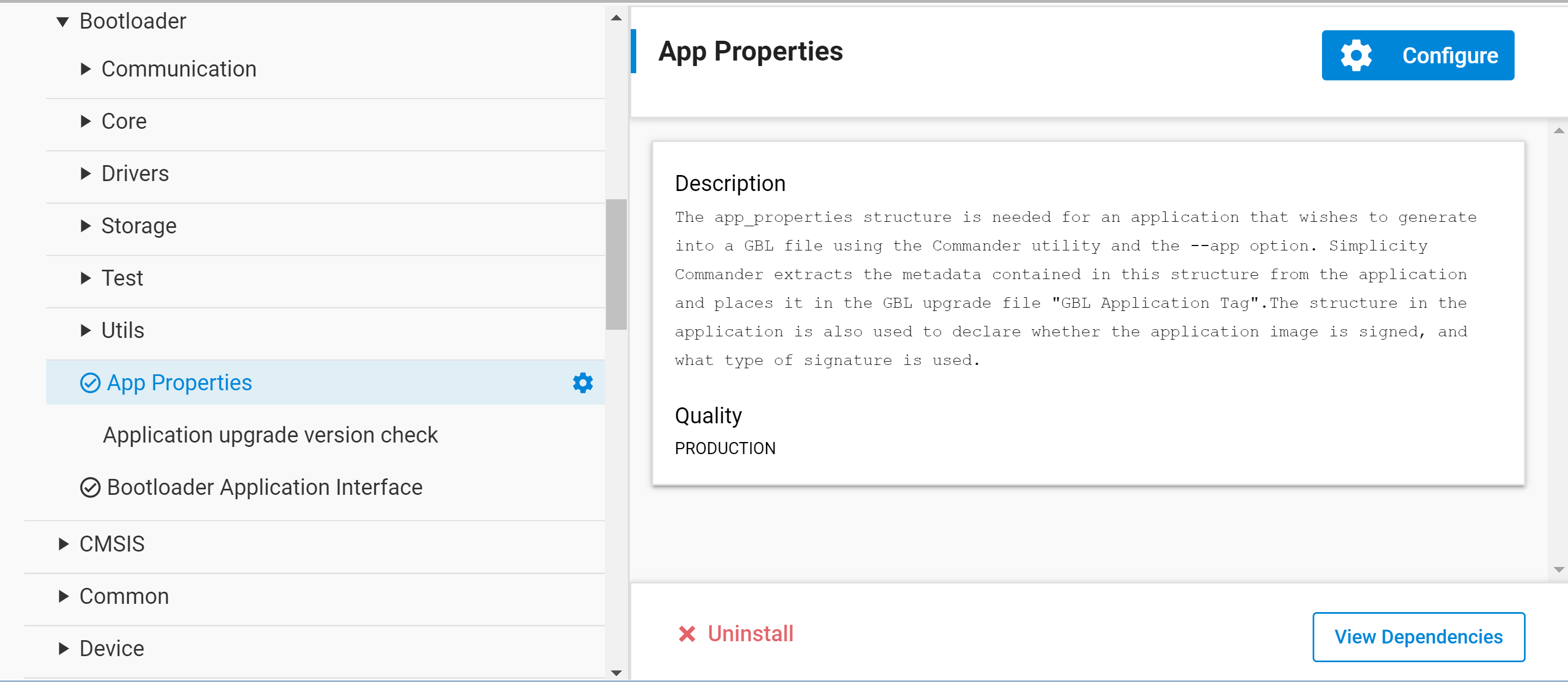
Task: Expand the Drivers category
Action: 85,173
